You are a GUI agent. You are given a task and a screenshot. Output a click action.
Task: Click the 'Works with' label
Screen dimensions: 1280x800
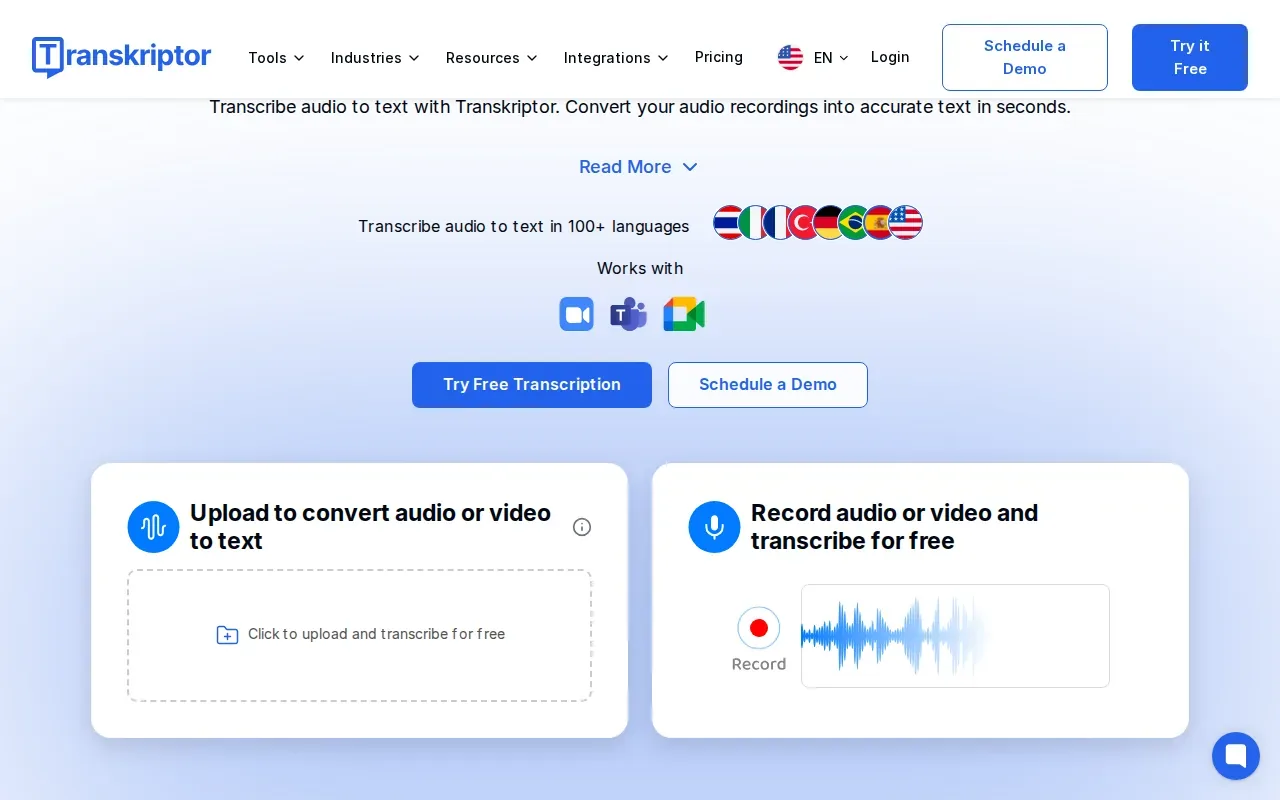[640, 268]
